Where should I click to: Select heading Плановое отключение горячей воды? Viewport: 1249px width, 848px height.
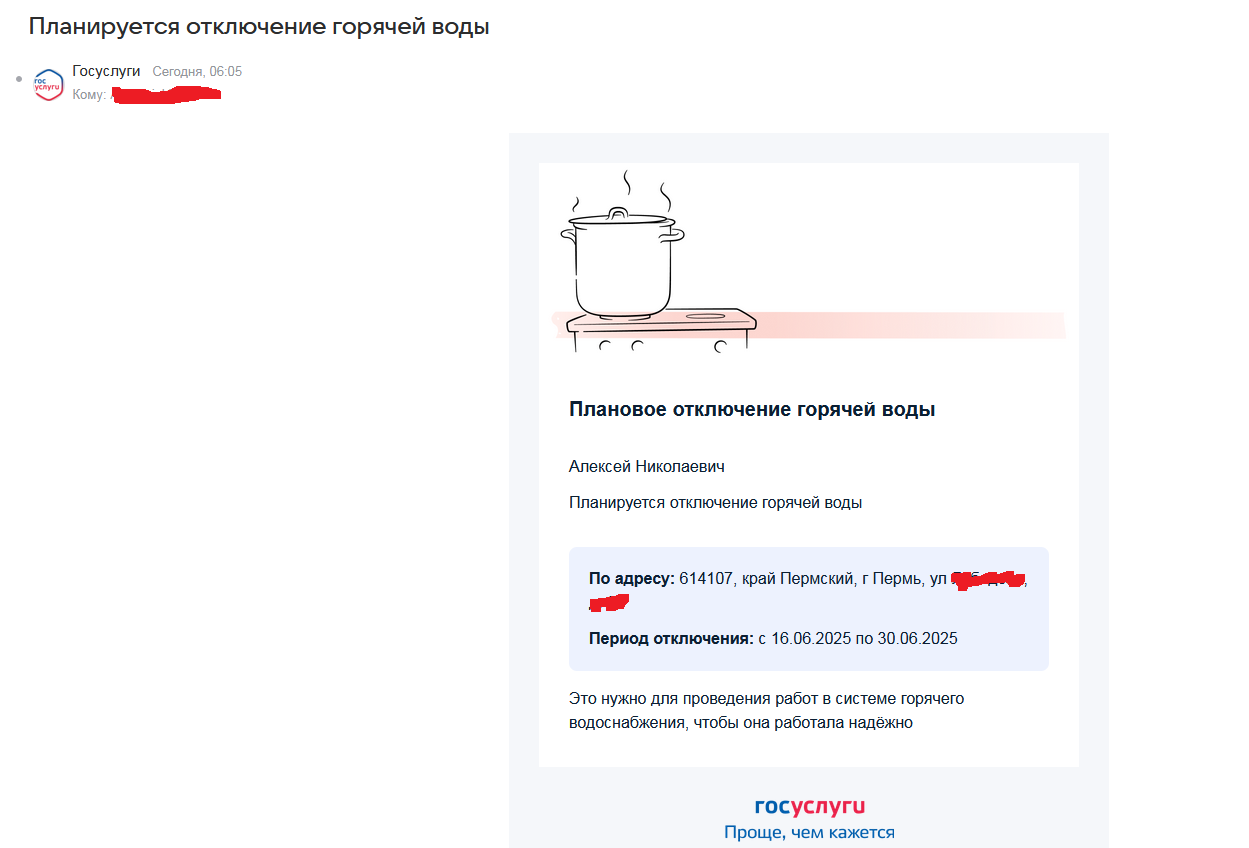point(752,409)
